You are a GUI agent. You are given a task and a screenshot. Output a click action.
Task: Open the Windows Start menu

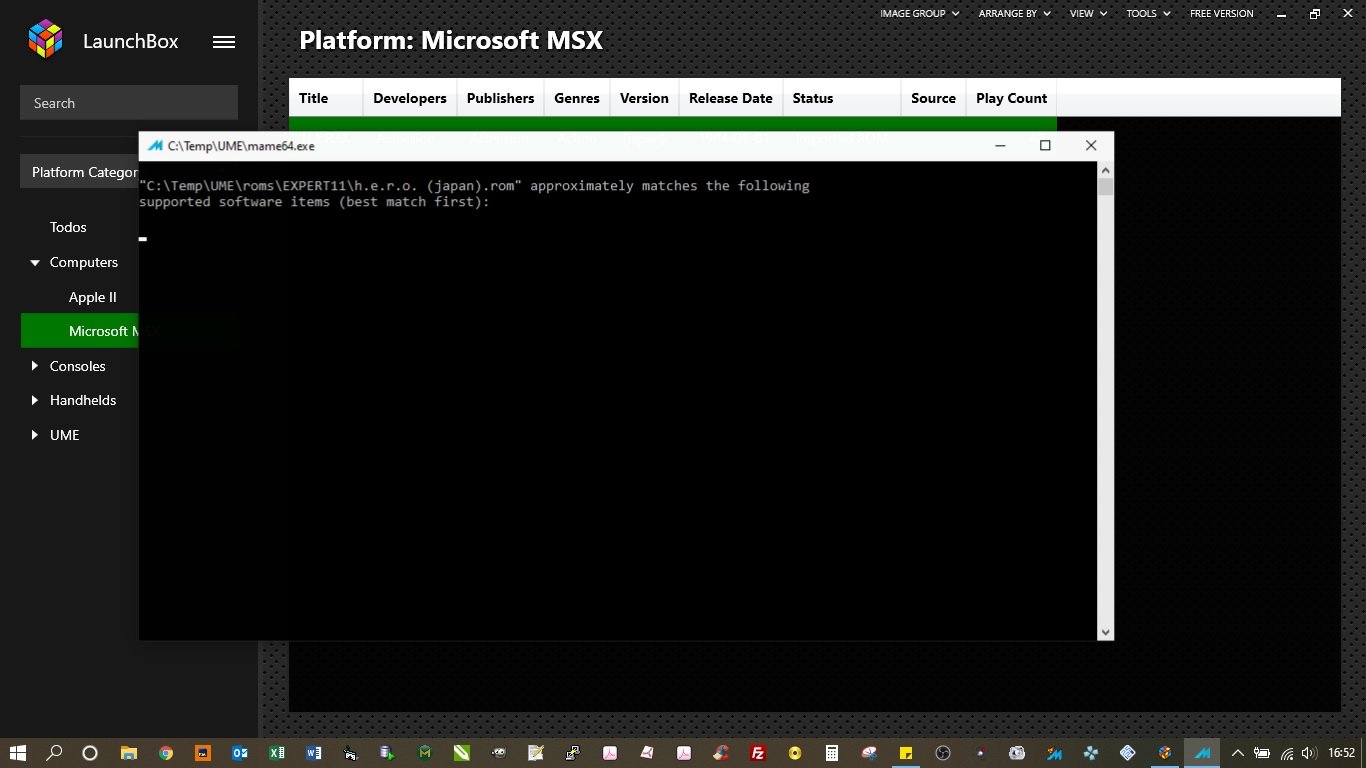point(18,753)
